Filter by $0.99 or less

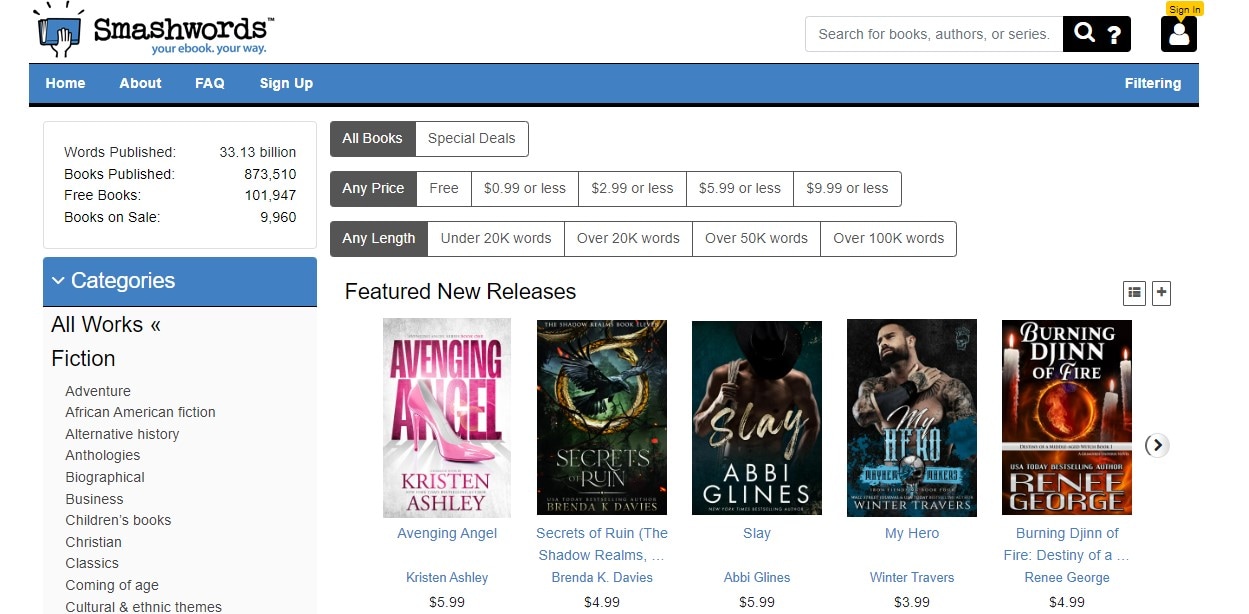[525, 188]
